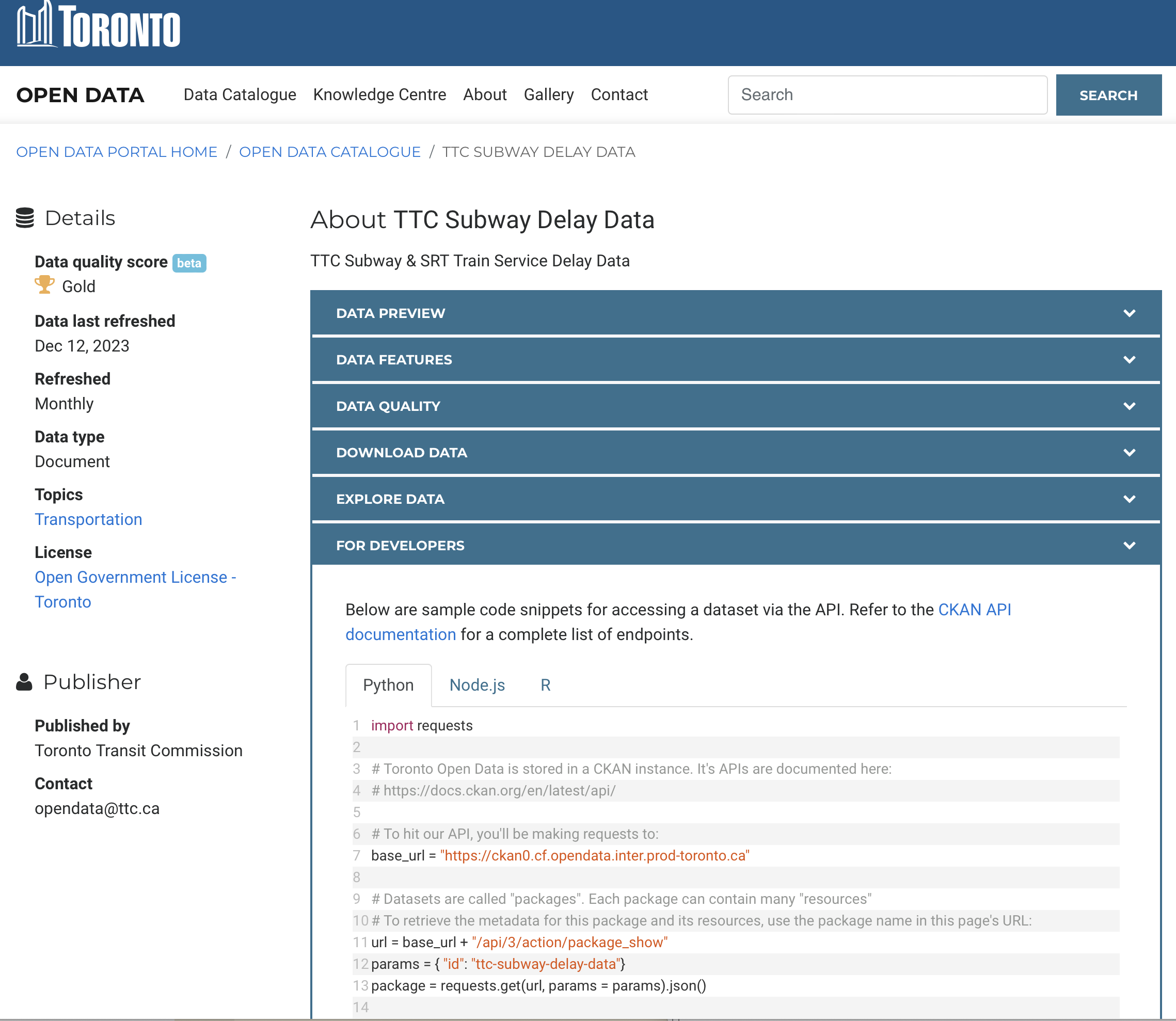Open the Knowledge Centre menu item
1176x1021 pixels.
point(379,94)
